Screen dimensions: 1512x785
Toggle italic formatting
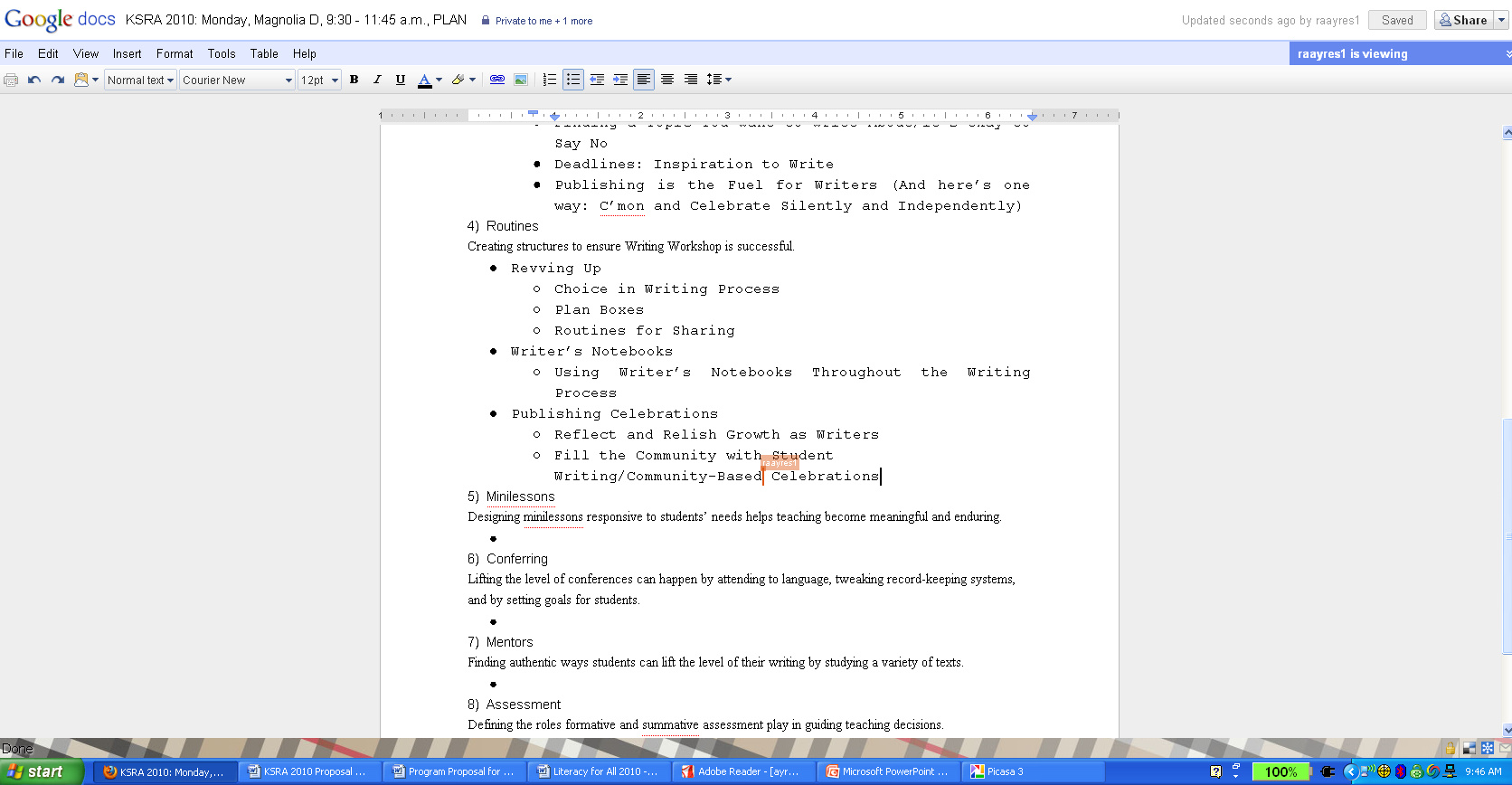(x=377, y=80)
